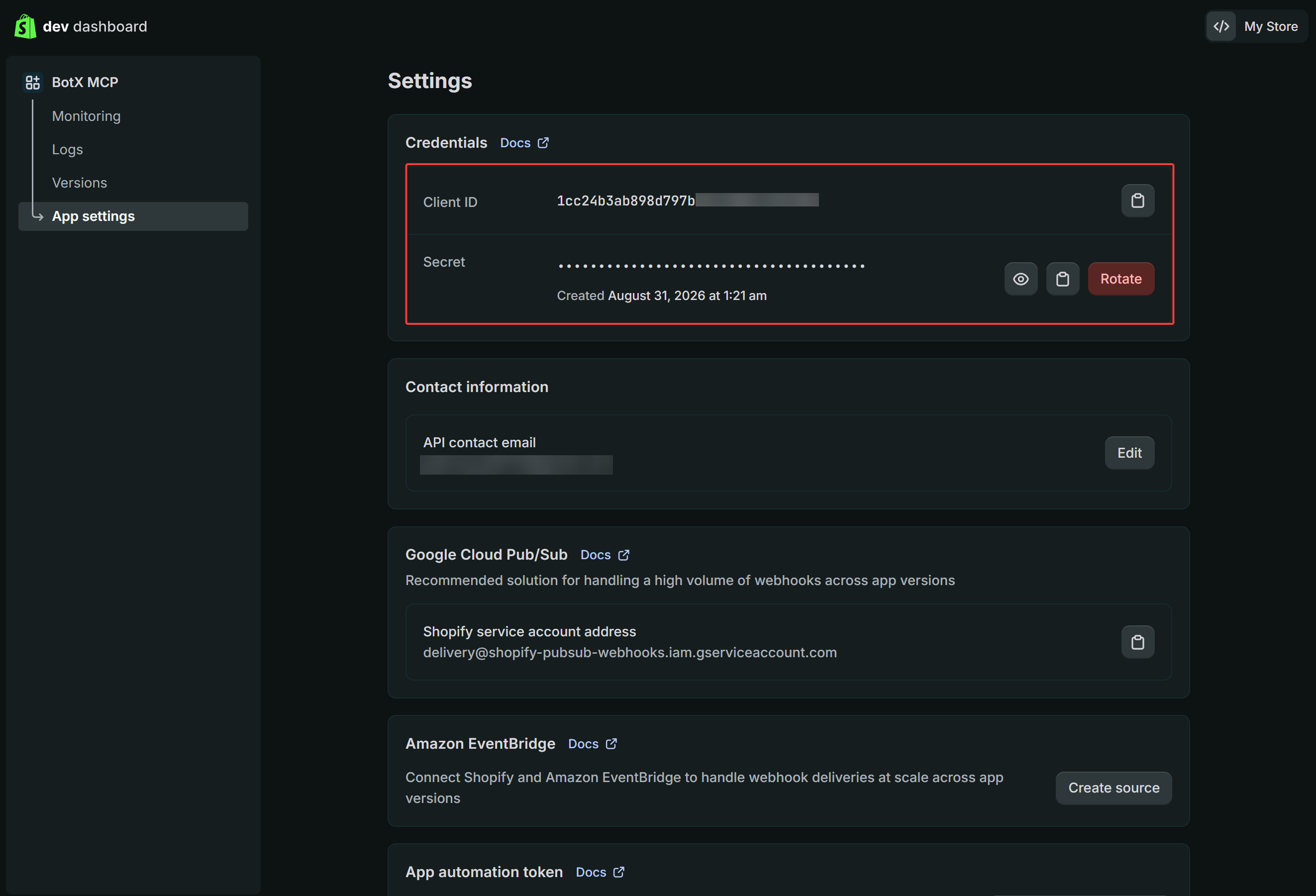Click the Settings page heading
Image resolution: width=1316 pixels, height=896 pixels.
[430, 81]
